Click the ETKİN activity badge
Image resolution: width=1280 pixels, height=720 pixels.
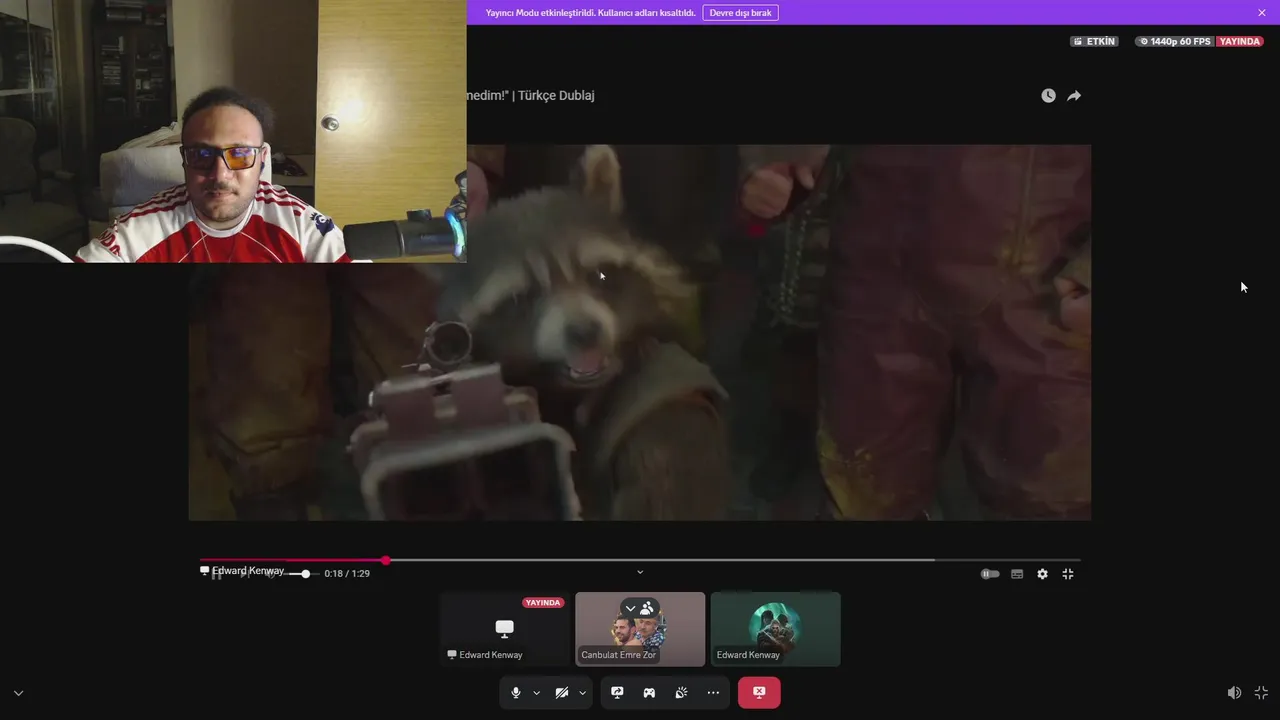tap(1093, 42)
